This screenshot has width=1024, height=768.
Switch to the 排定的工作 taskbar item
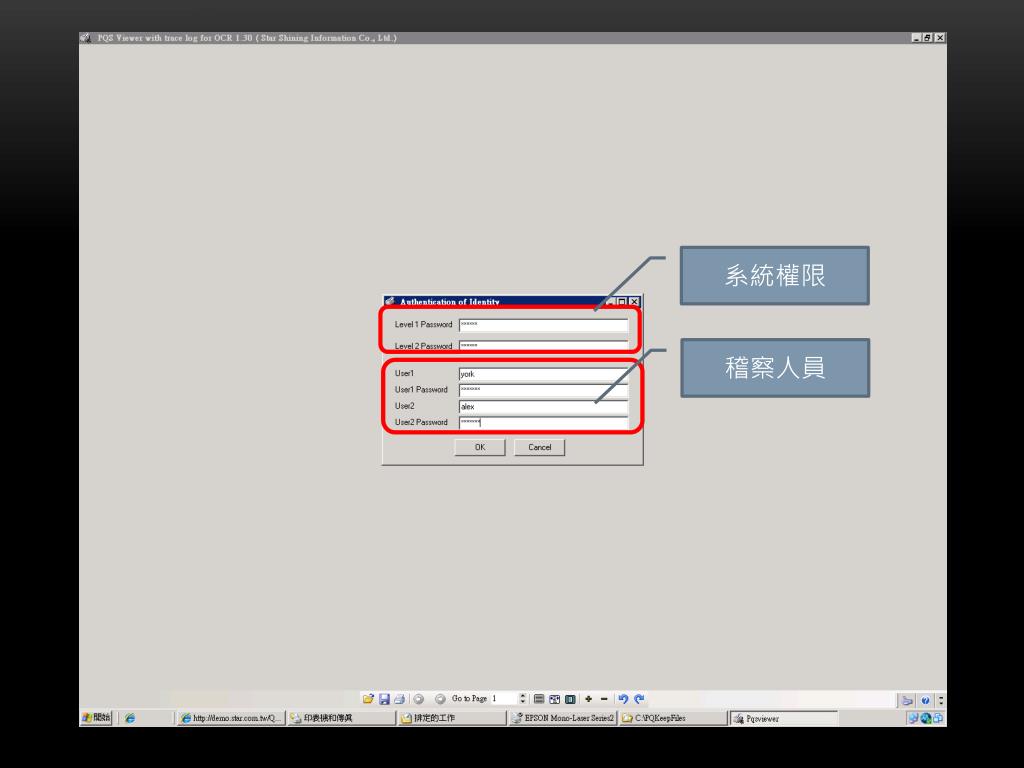[452, 718]
